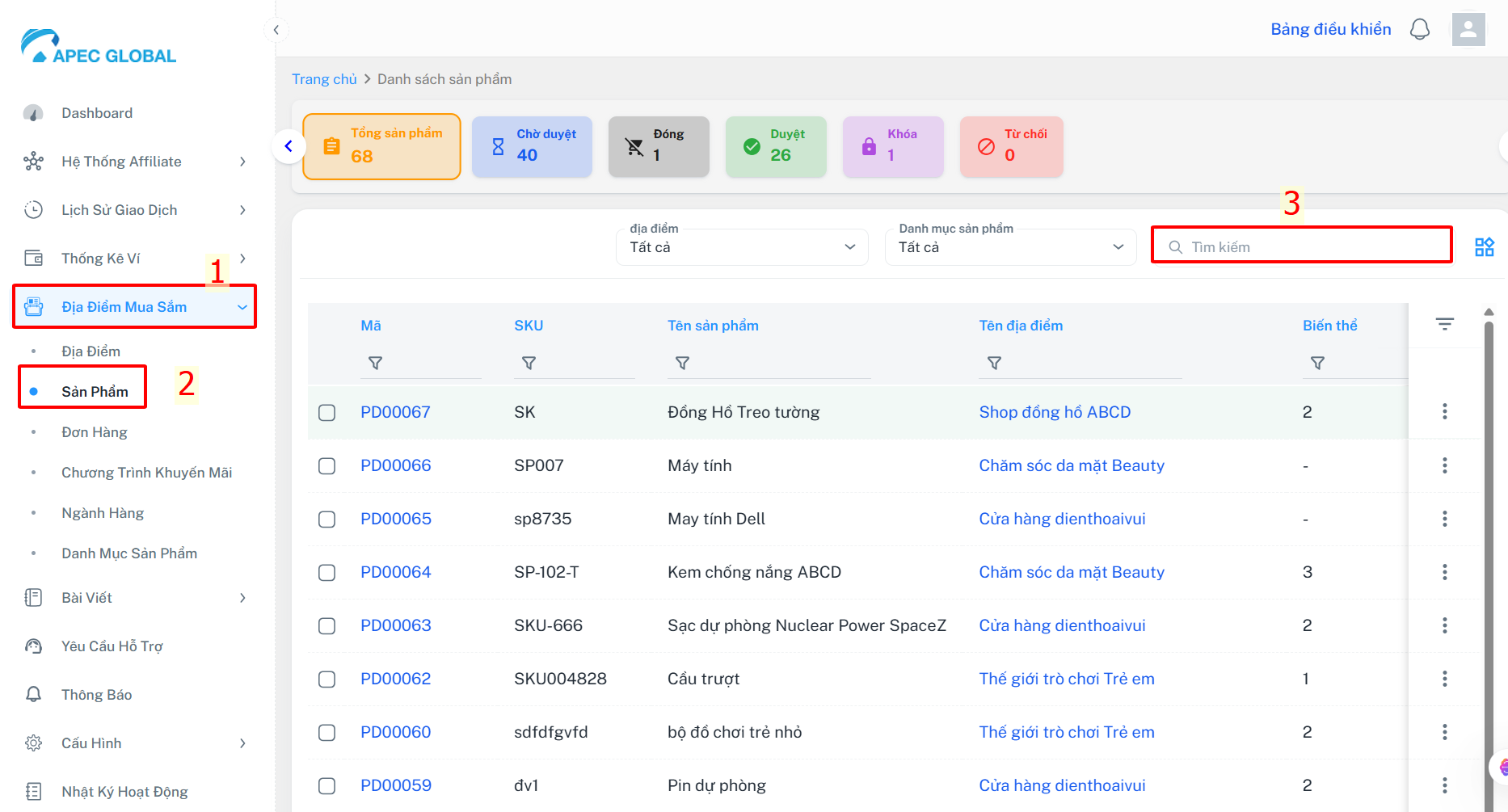Check the box for product PD00062
The width and height of the screenshot is (1508, 812).
(327, 679)
